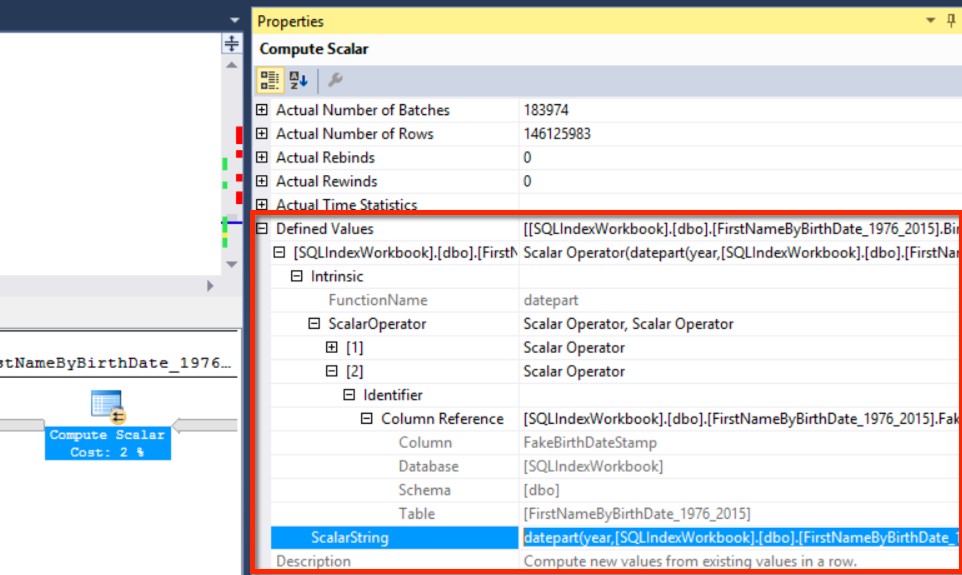Click the 183974 batches value
This screenshot has height=575, width=962.
pos(546,110)
